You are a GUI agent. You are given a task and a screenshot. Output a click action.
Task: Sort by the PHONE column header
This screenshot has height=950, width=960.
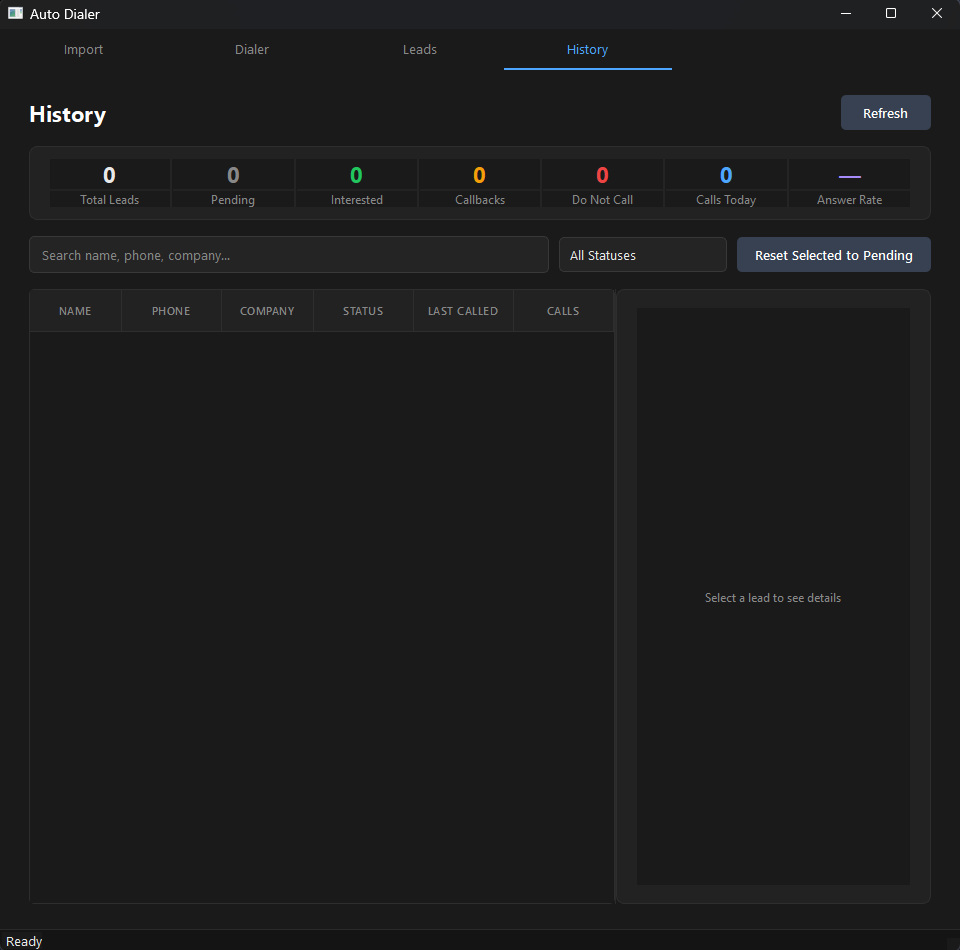click(x=171, y=311)
